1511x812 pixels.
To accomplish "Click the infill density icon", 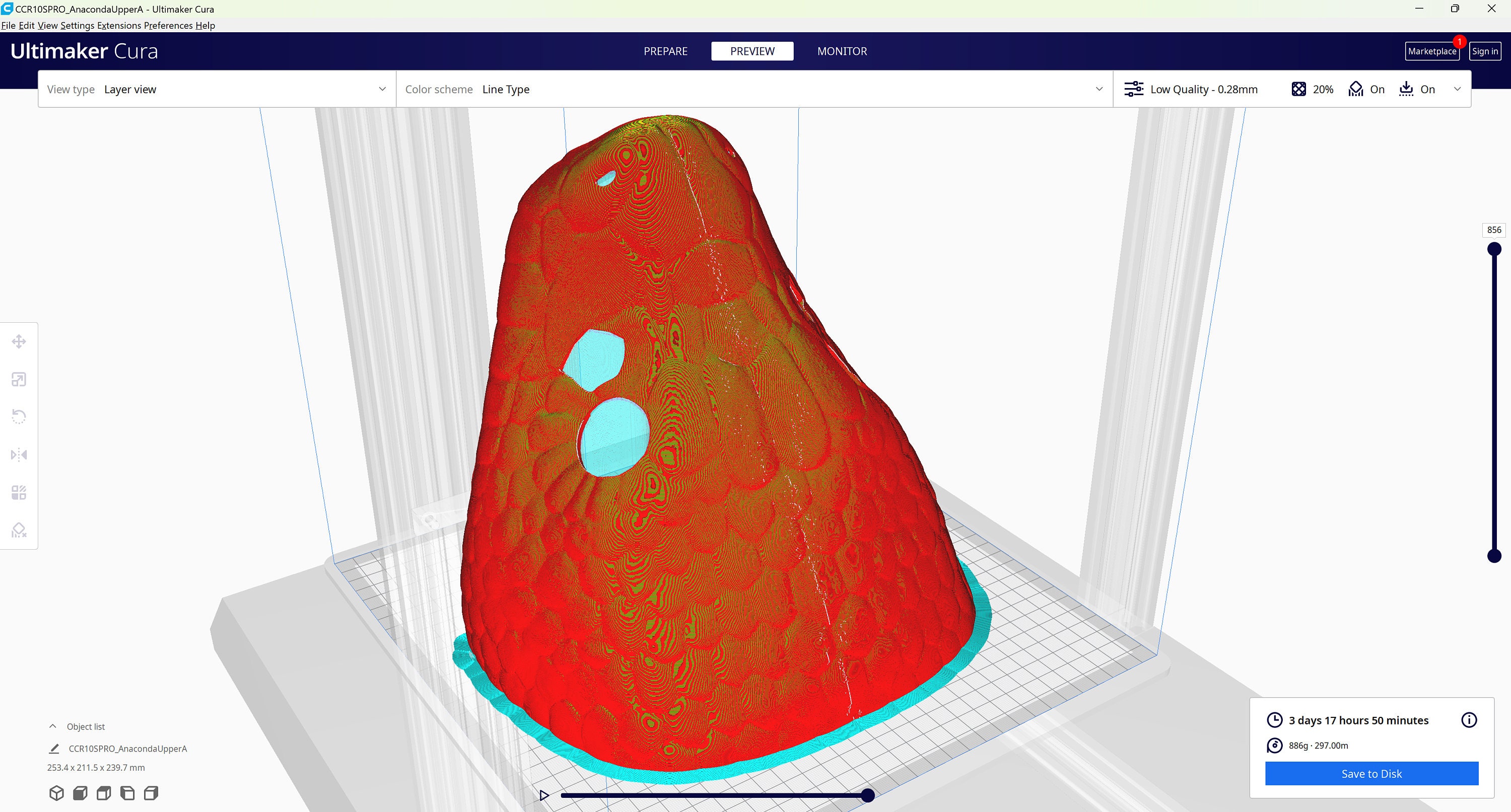I will (1298, 89).
